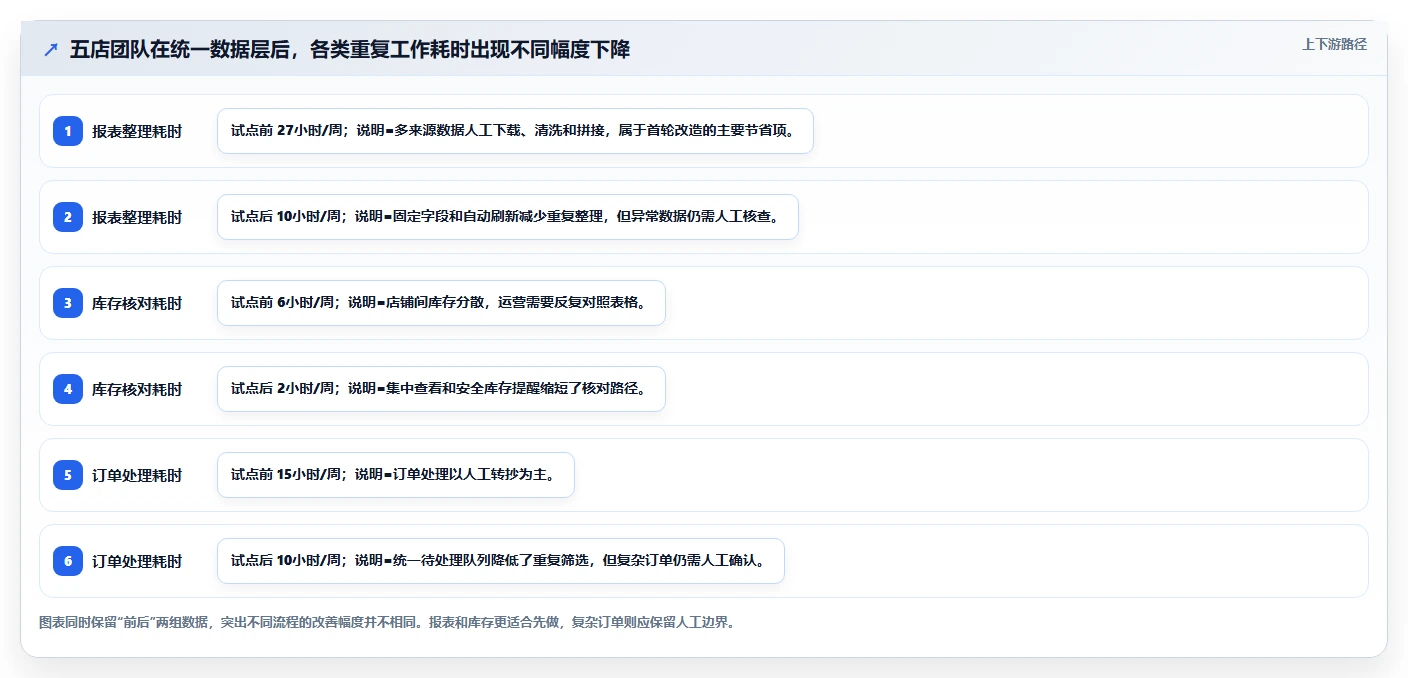Click the 订单处理耗时 label in row 5

tap(137, 475)
